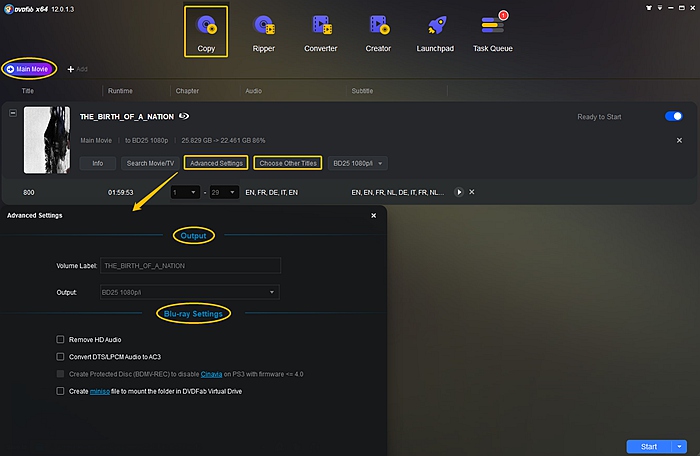Minimize the DVDFab window
Screen dimensions: 700x456
[671, 8]
